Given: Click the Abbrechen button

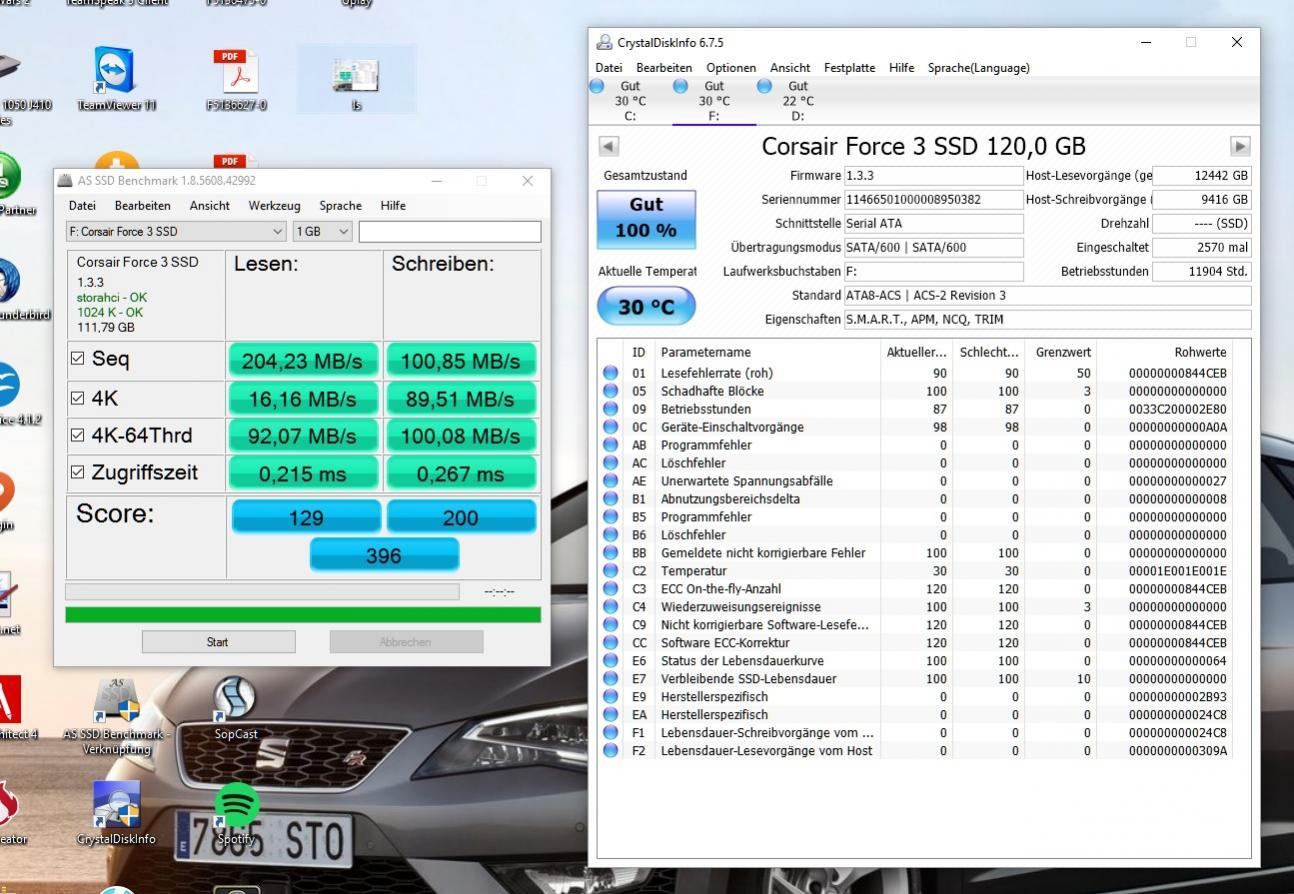Looking at the screenshot, I should coord(406,642).
